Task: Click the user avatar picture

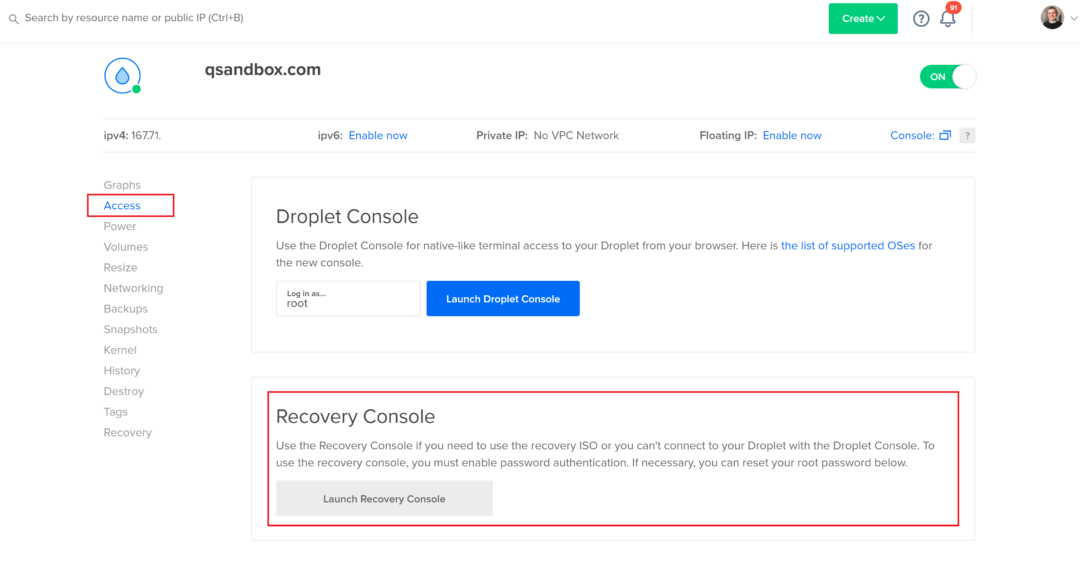Action: [1052, 18]
